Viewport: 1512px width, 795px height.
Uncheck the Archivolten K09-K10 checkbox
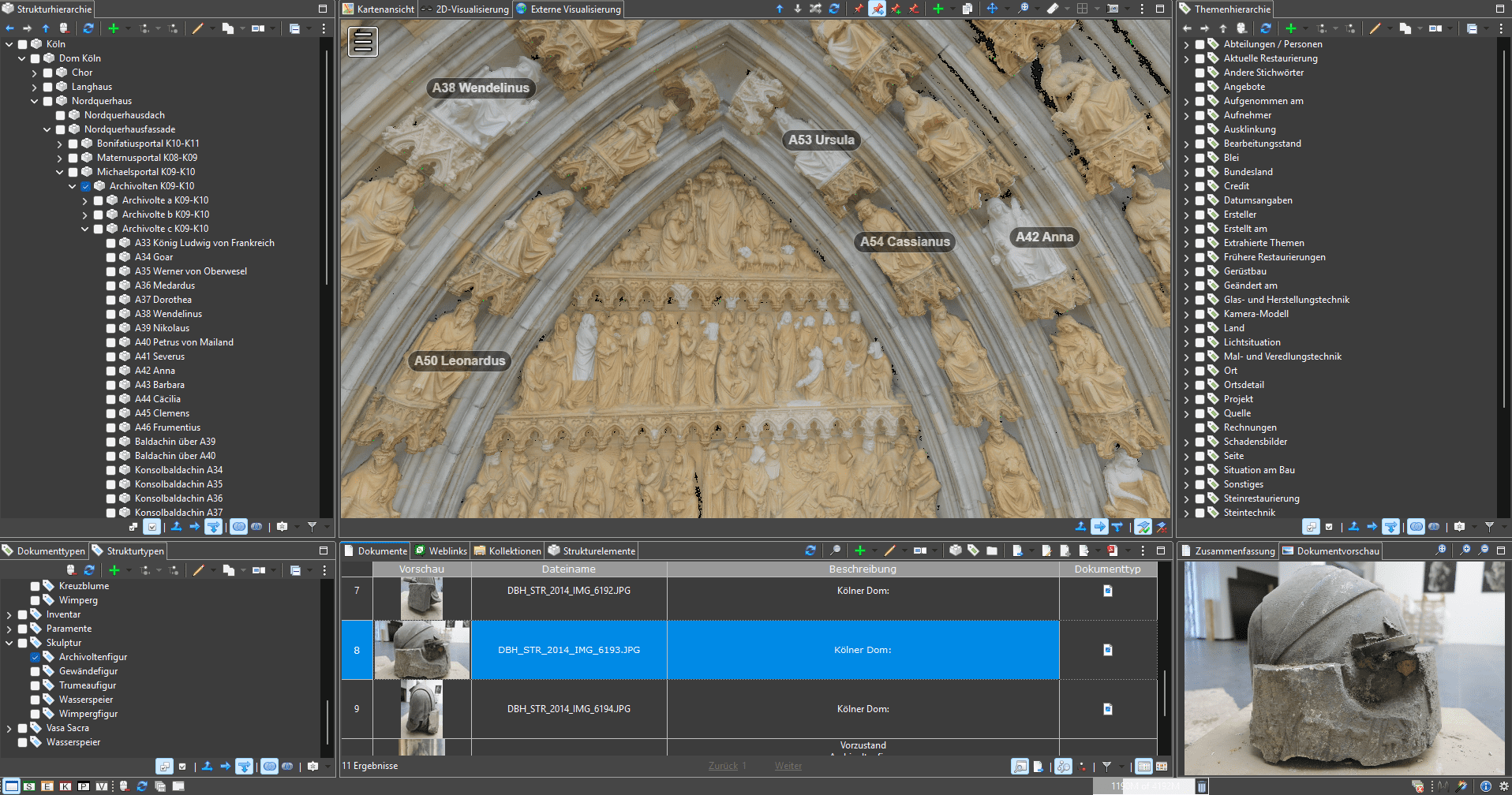point(86,186)
